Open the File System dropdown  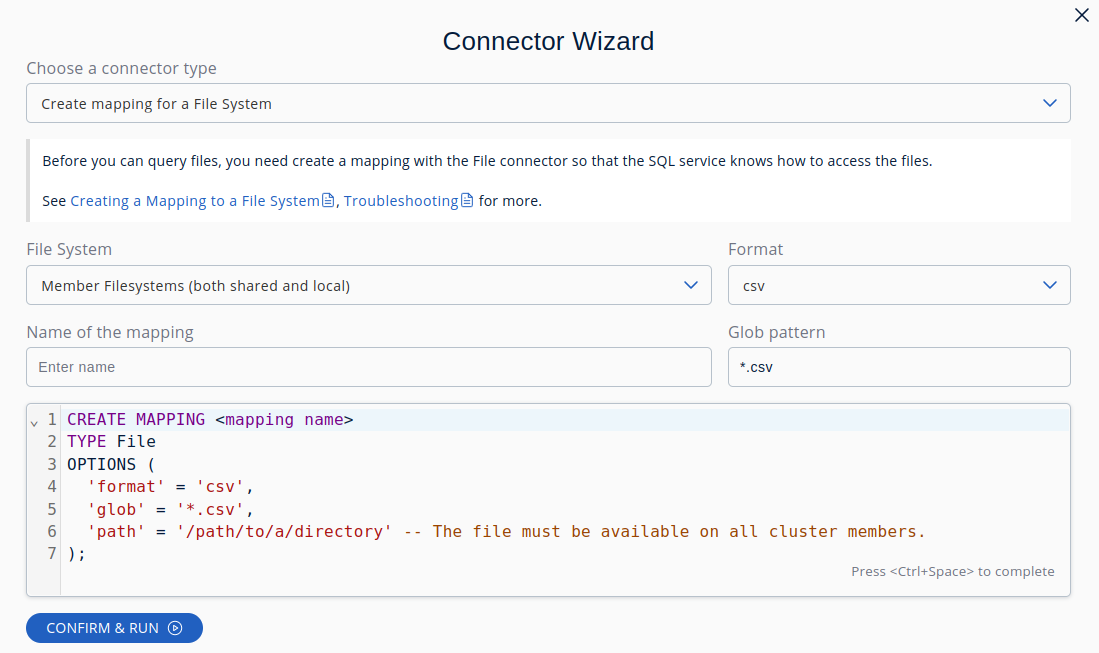coord(368,285)
